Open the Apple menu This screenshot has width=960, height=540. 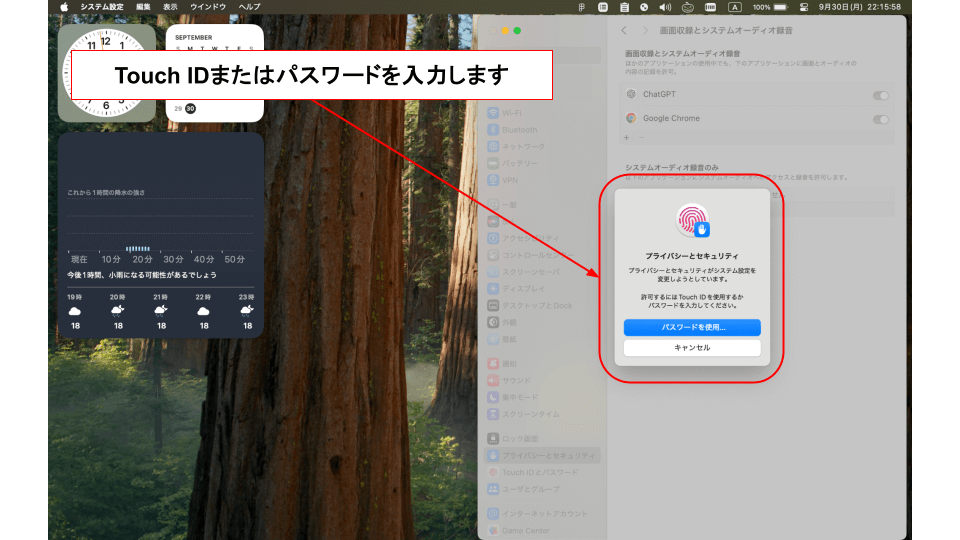(65, 7)
